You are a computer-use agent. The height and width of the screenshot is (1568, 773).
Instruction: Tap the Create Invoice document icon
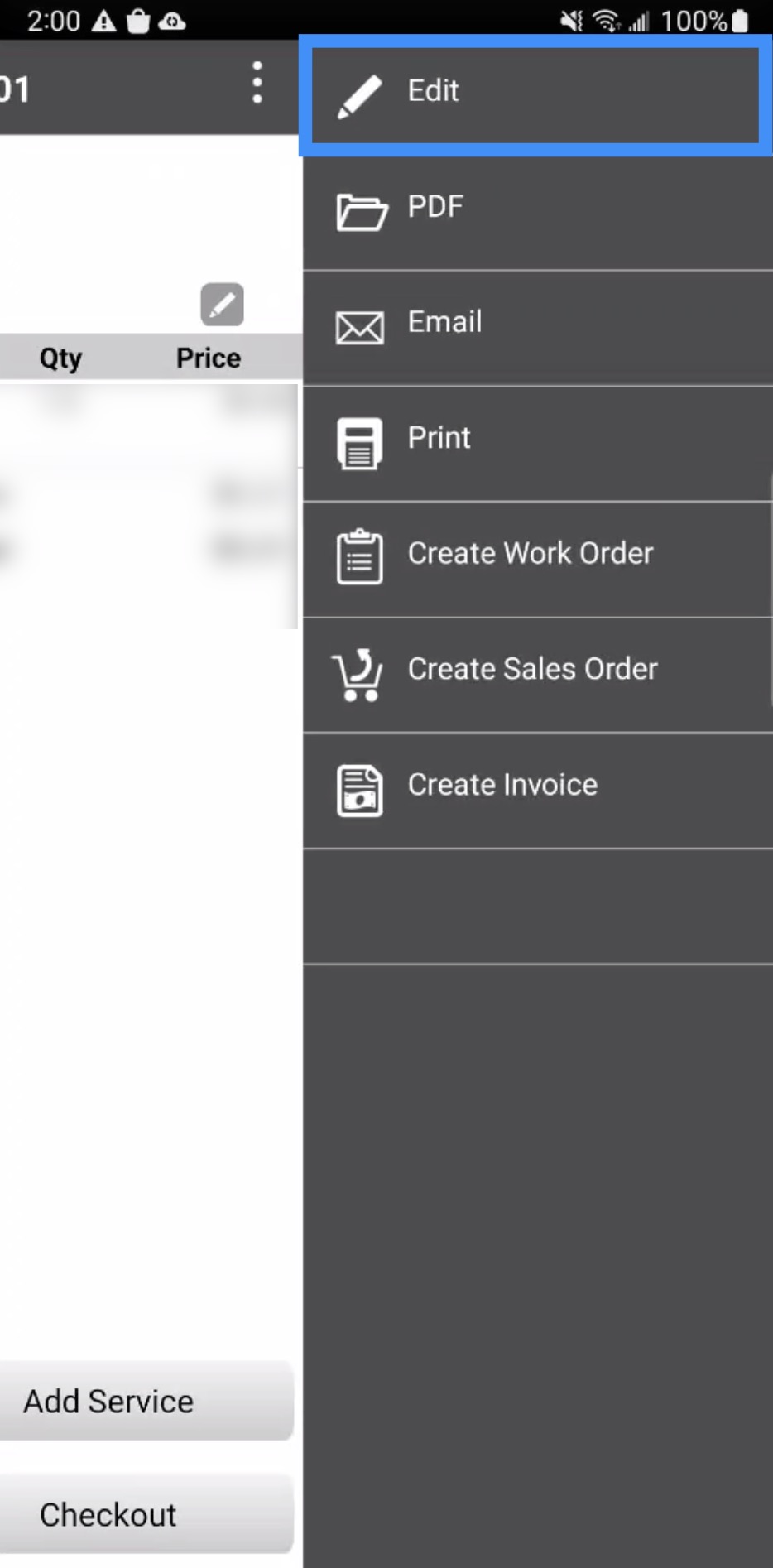pyautogui.click(x=360, y=791)
